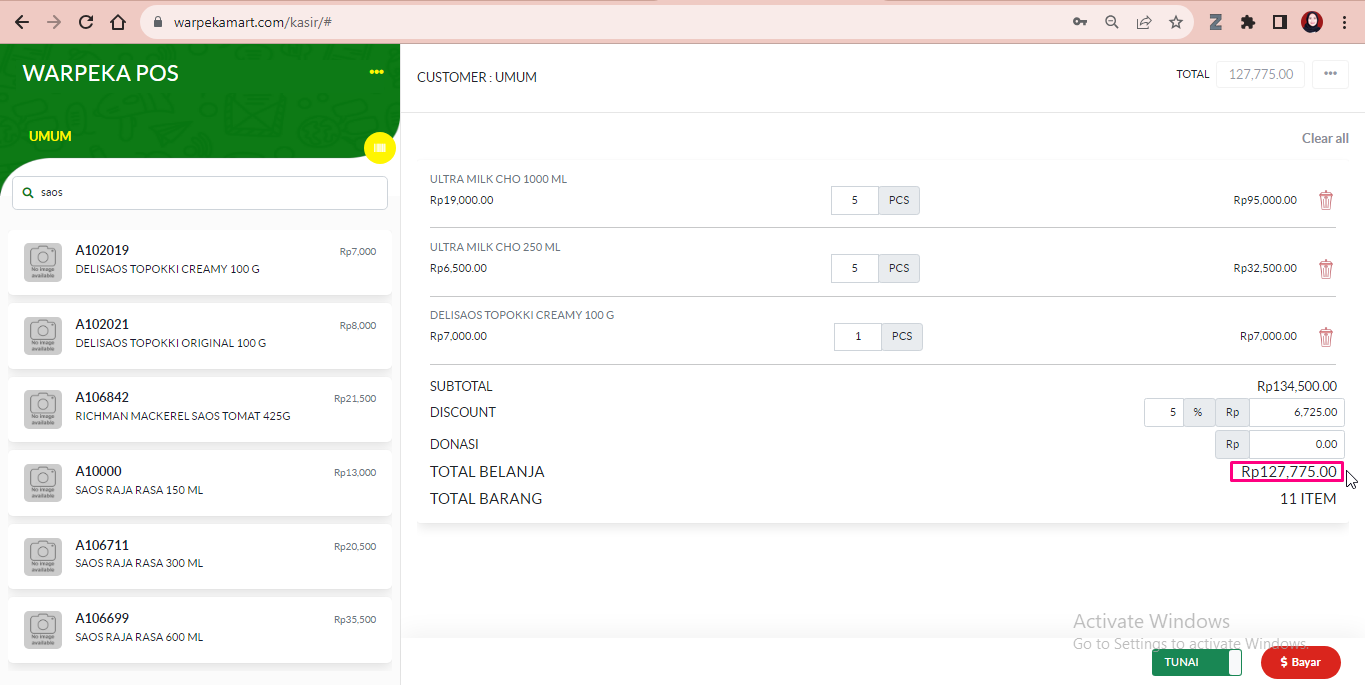
Task: Open the zoom magnifier in address bar
Action: tap(1112, 22)
